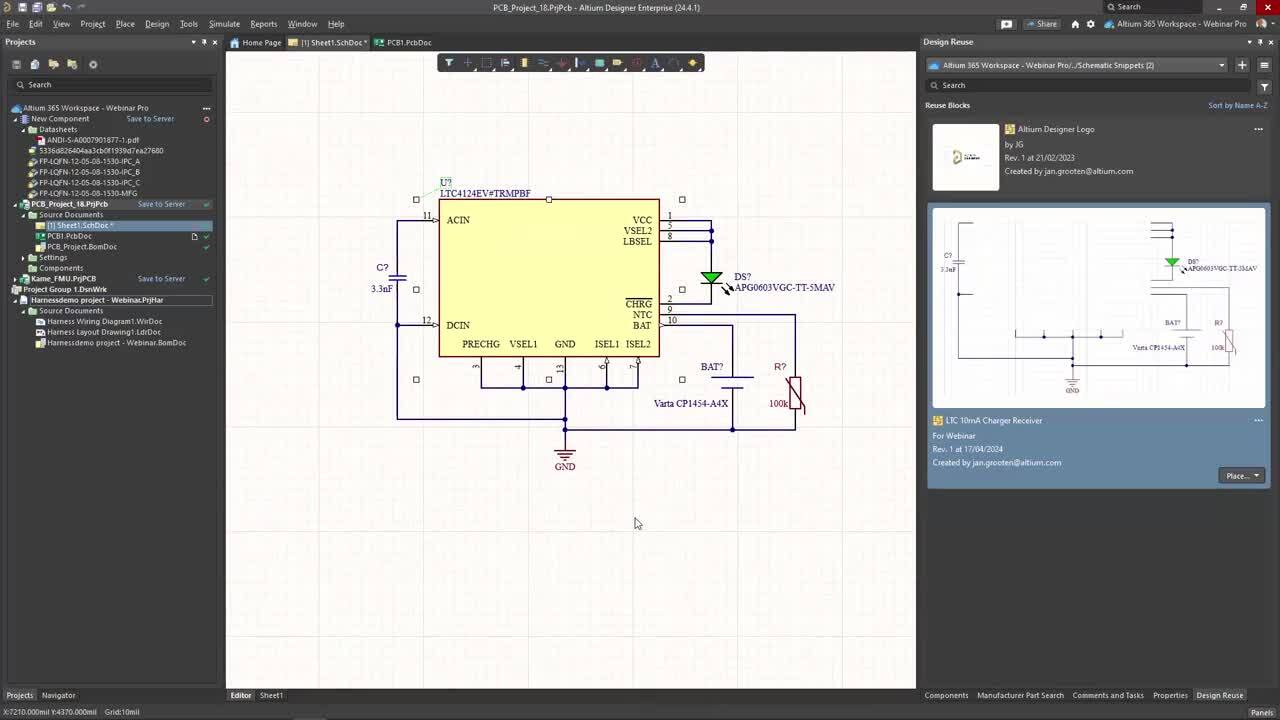The image size is (1280, 720).
Task: Select the Altium Designer Logo thumbnail
Action: tap(966, 157)
